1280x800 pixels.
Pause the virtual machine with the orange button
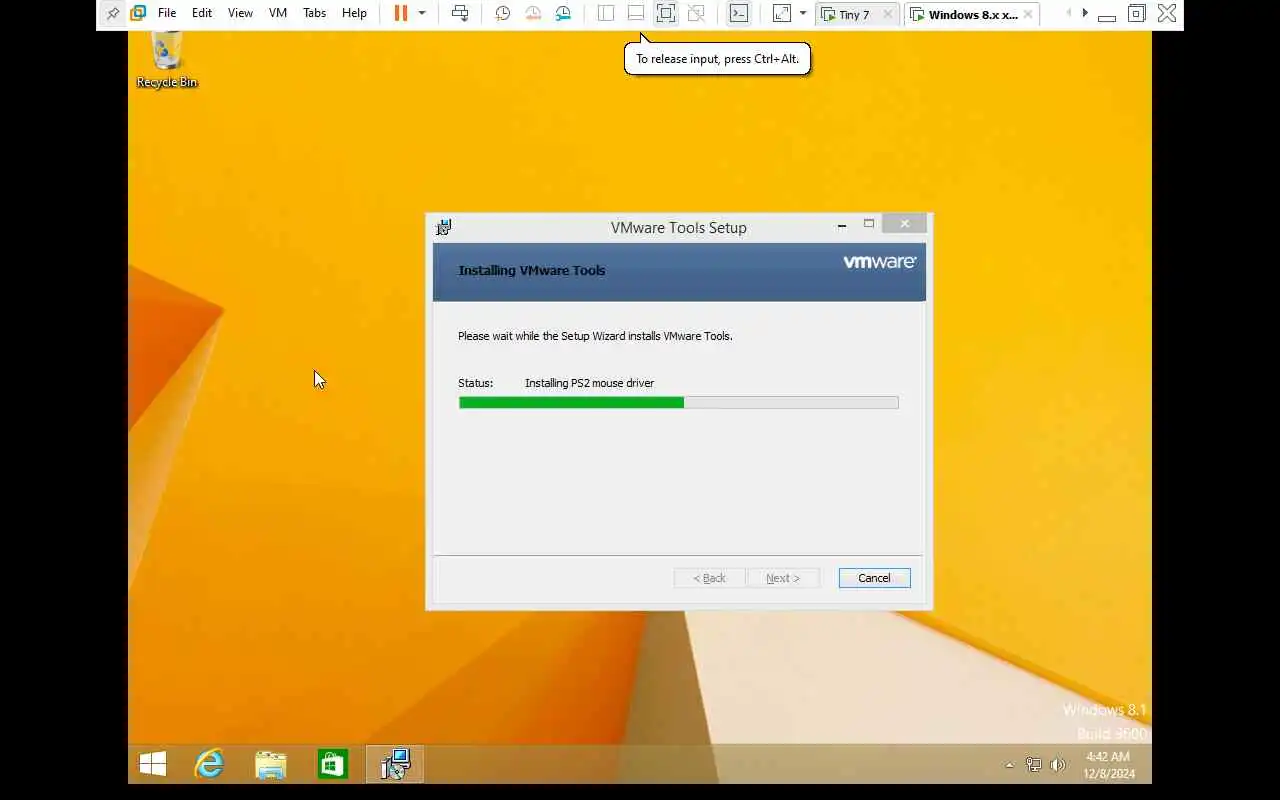[x=401, y=13]
